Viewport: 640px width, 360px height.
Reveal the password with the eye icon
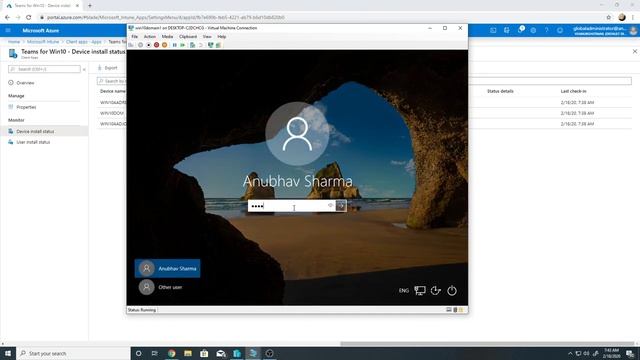coord(331,206)
